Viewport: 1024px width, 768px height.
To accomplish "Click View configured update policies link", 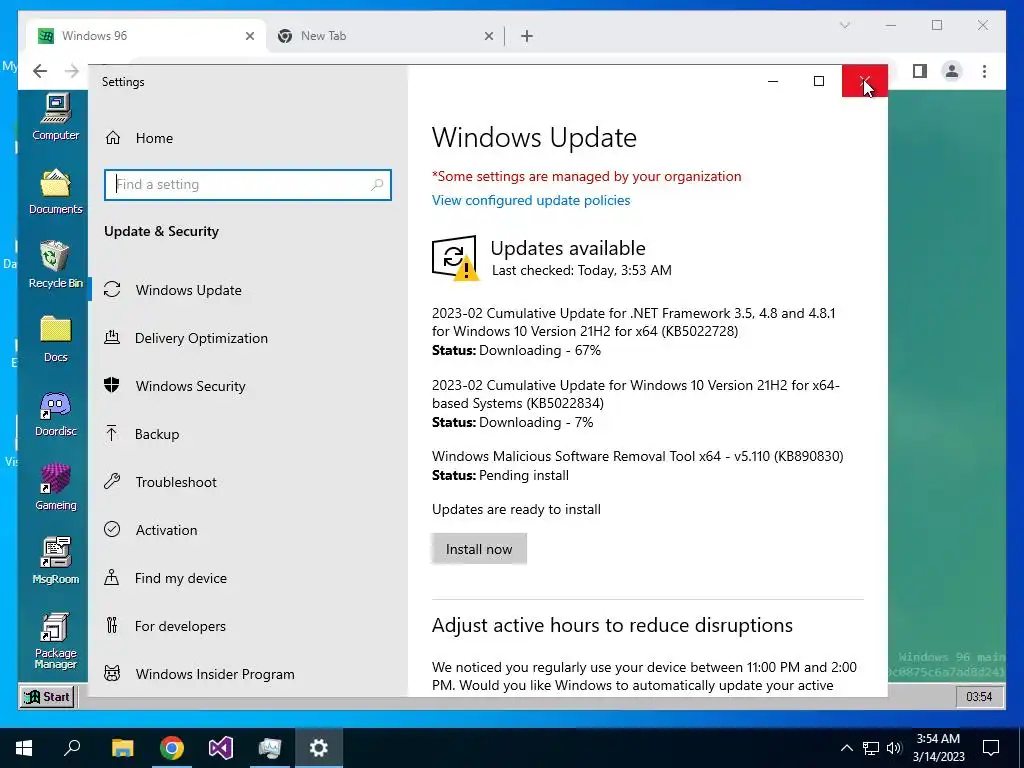I will coord(531,200).
